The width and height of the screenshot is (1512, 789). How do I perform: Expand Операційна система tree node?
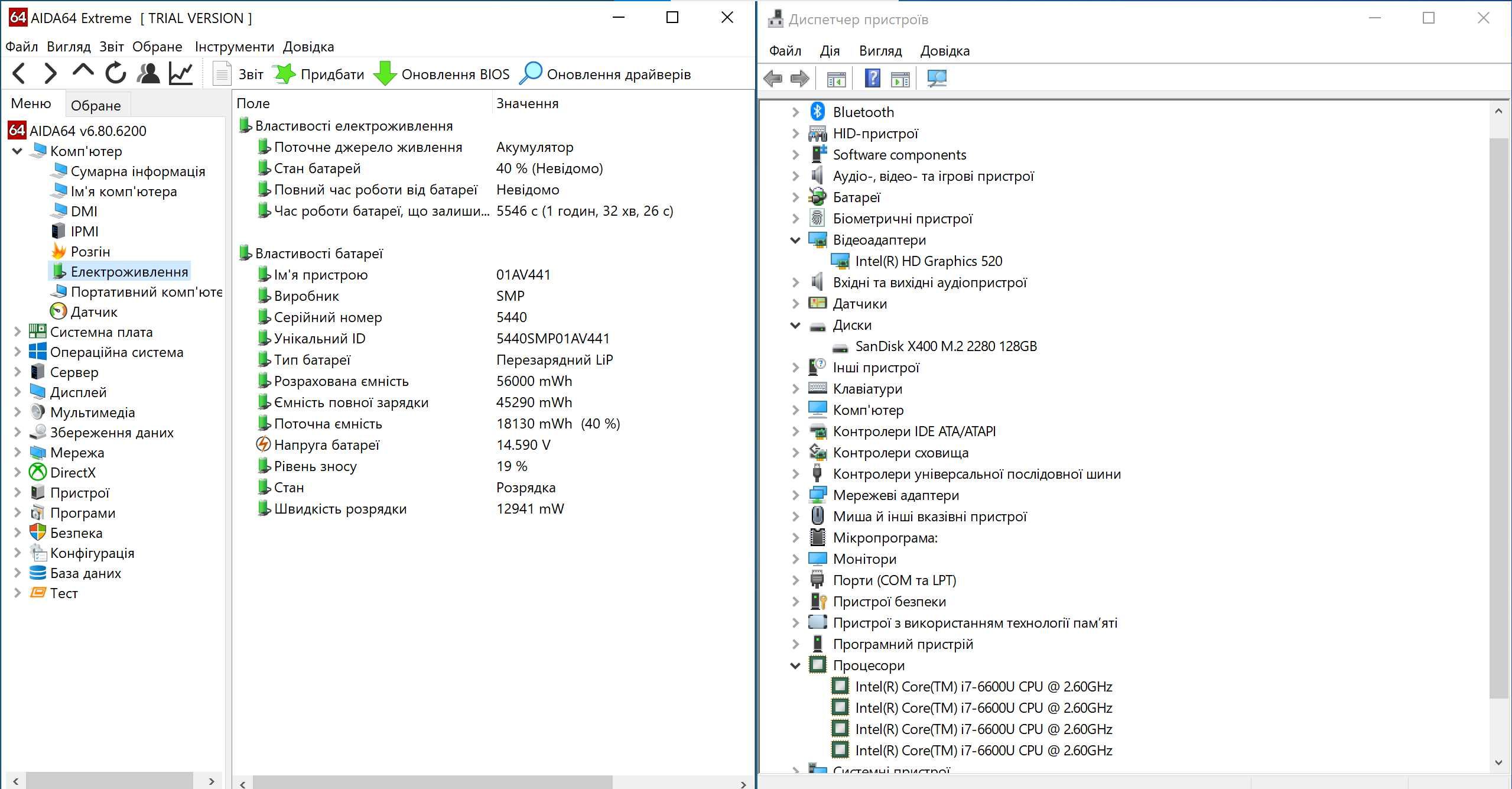point(17,352)
